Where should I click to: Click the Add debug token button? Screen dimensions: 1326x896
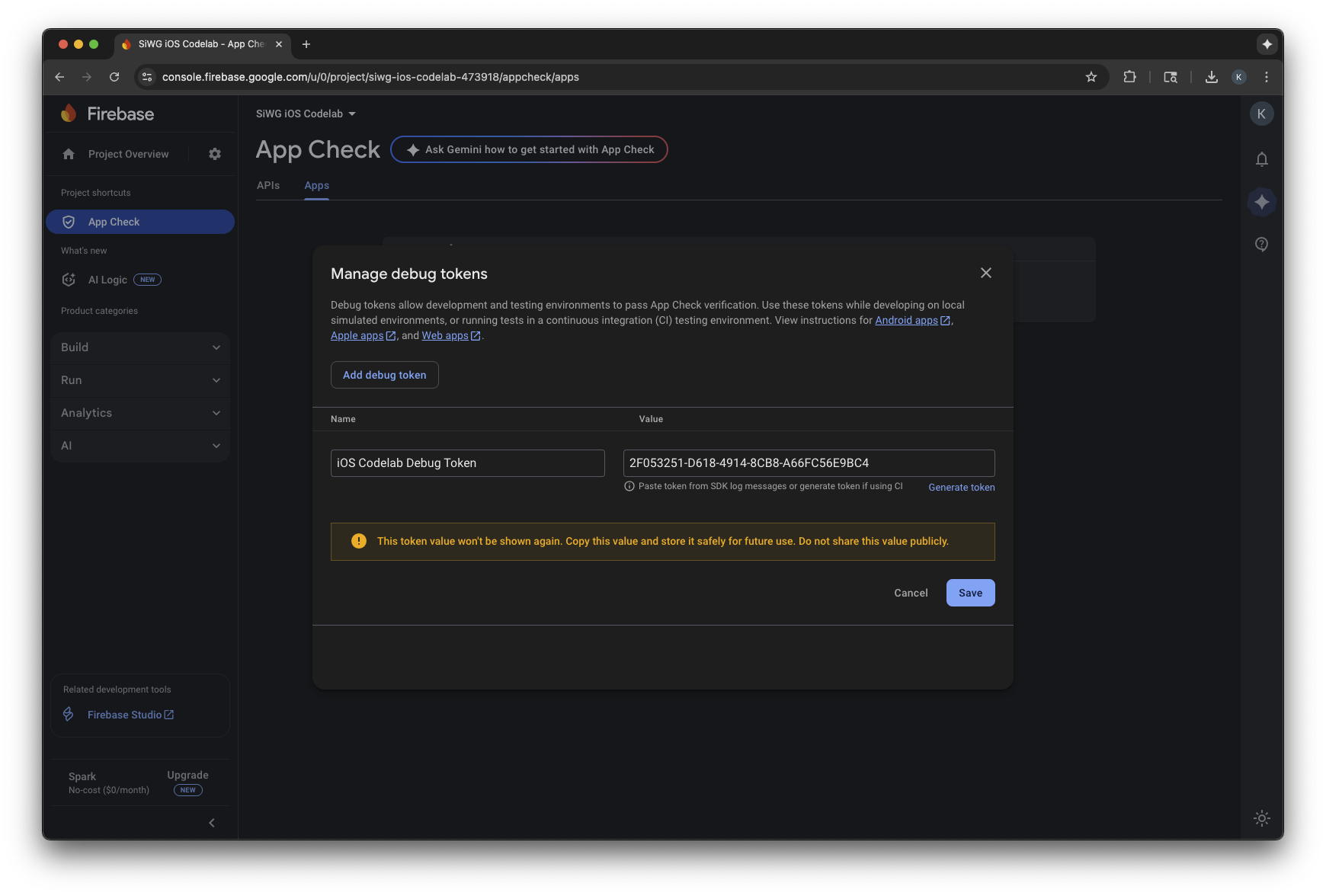coord(384,375)
